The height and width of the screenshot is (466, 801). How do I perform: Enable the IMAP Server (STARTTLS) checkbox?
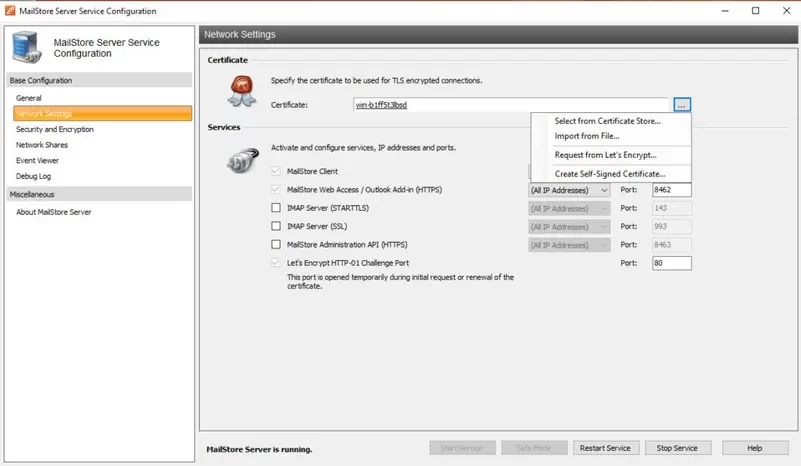pos(276,208)
